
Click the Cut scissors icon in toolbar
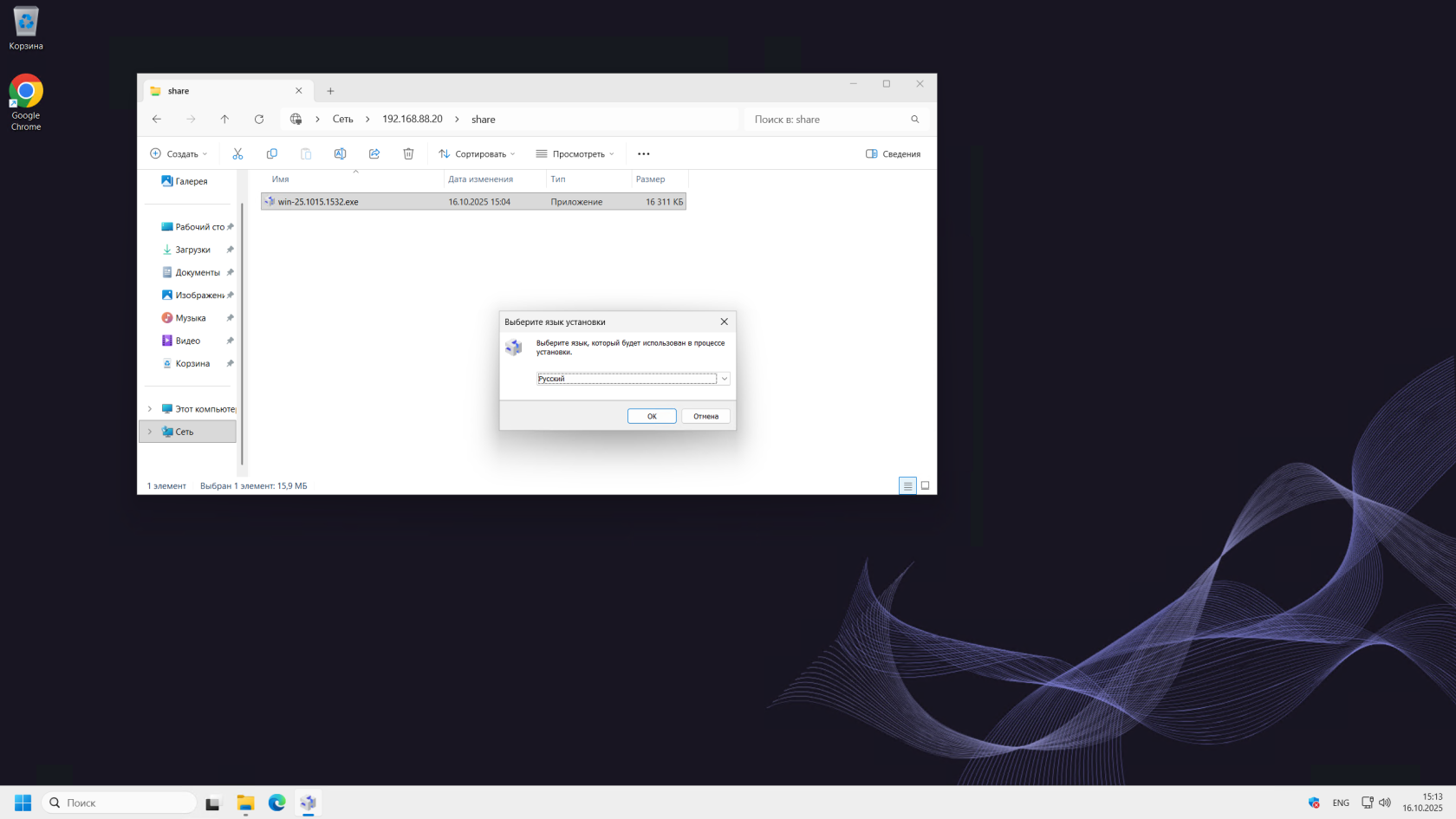click(237, 153)
